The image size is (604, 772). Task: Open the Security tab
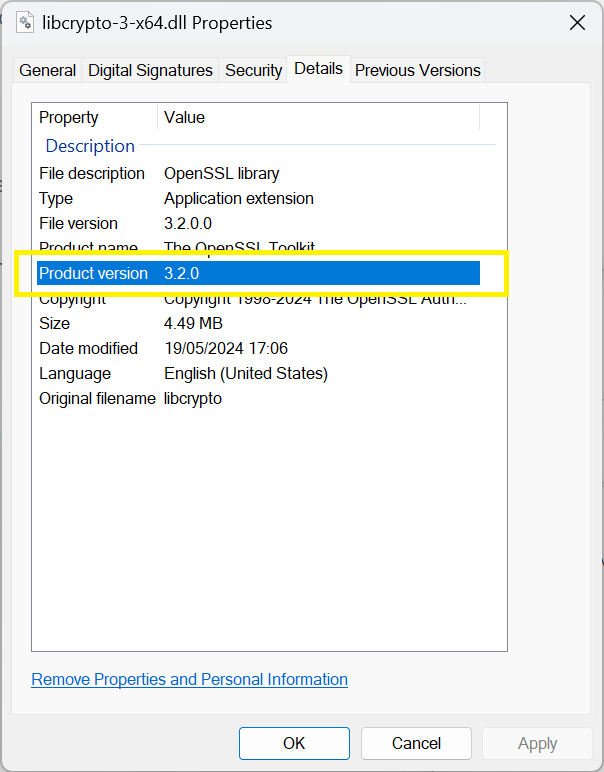(253, 70)
